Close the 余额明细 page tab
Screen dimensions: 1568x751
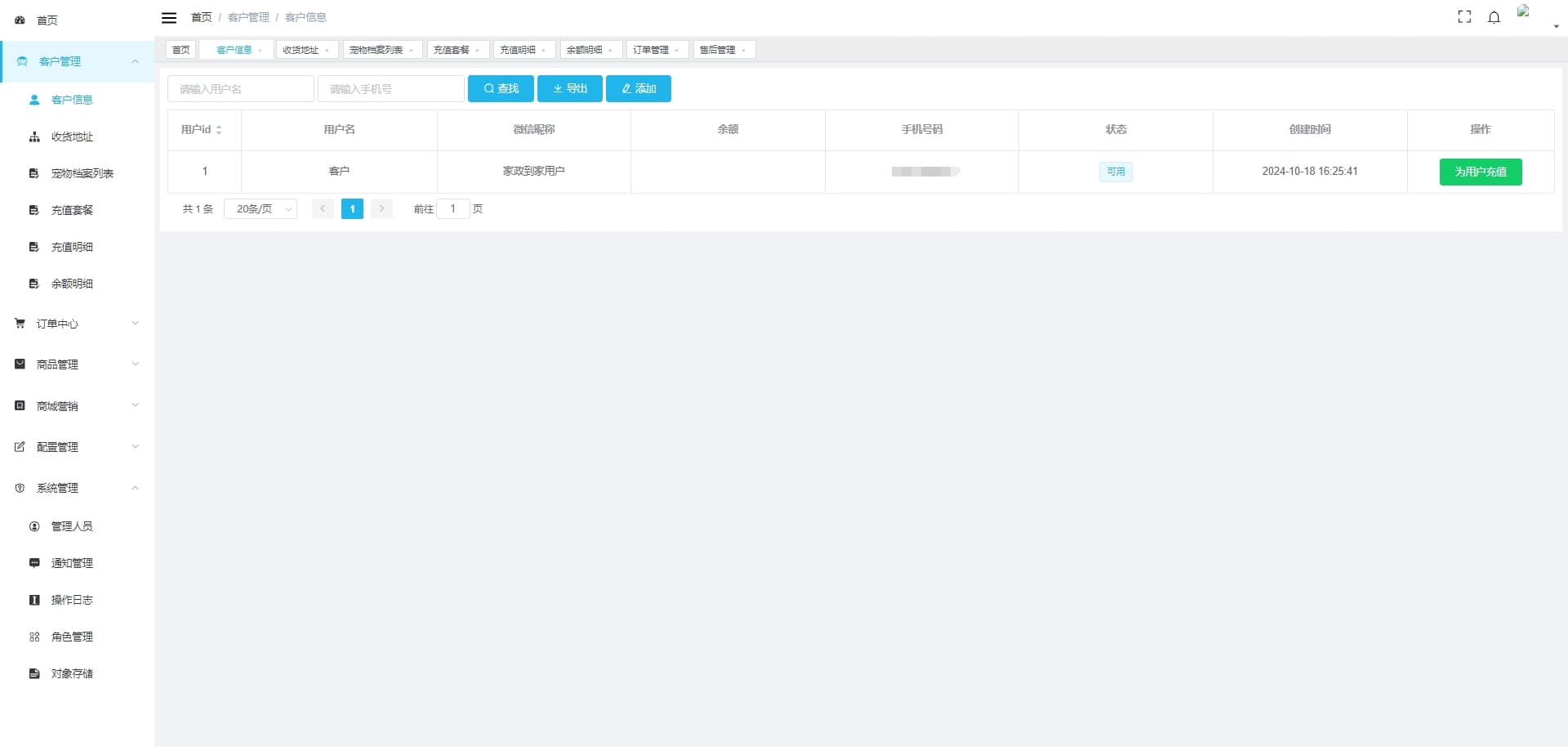pos(611,51)
